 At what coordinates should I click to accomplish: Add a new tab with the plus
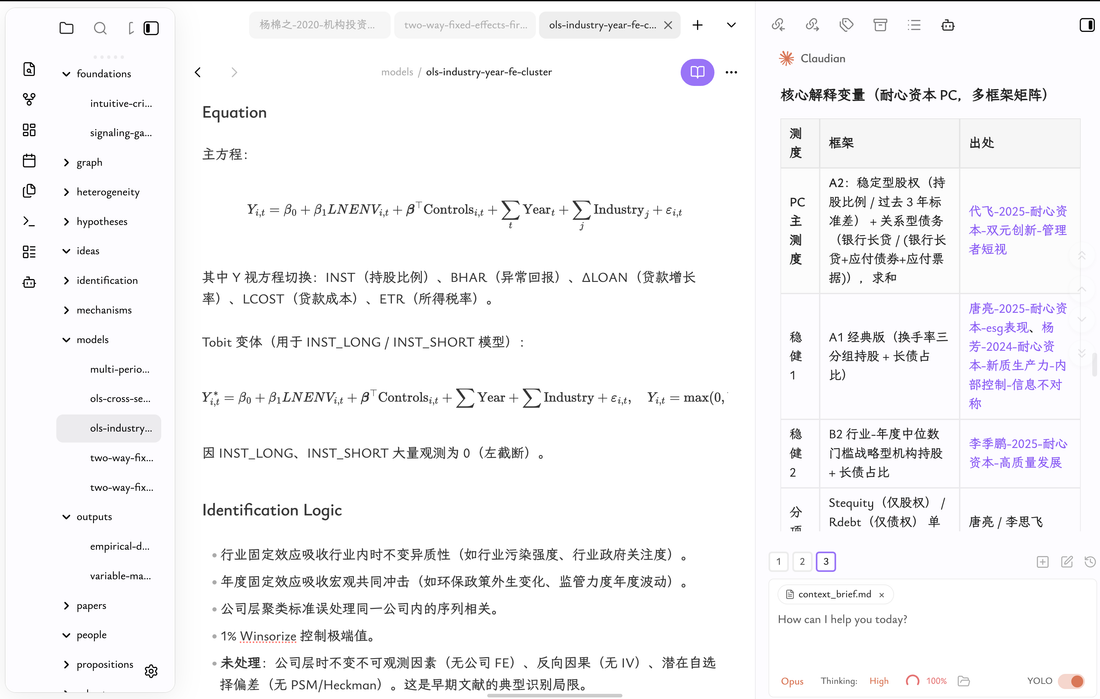coord(697,25)
